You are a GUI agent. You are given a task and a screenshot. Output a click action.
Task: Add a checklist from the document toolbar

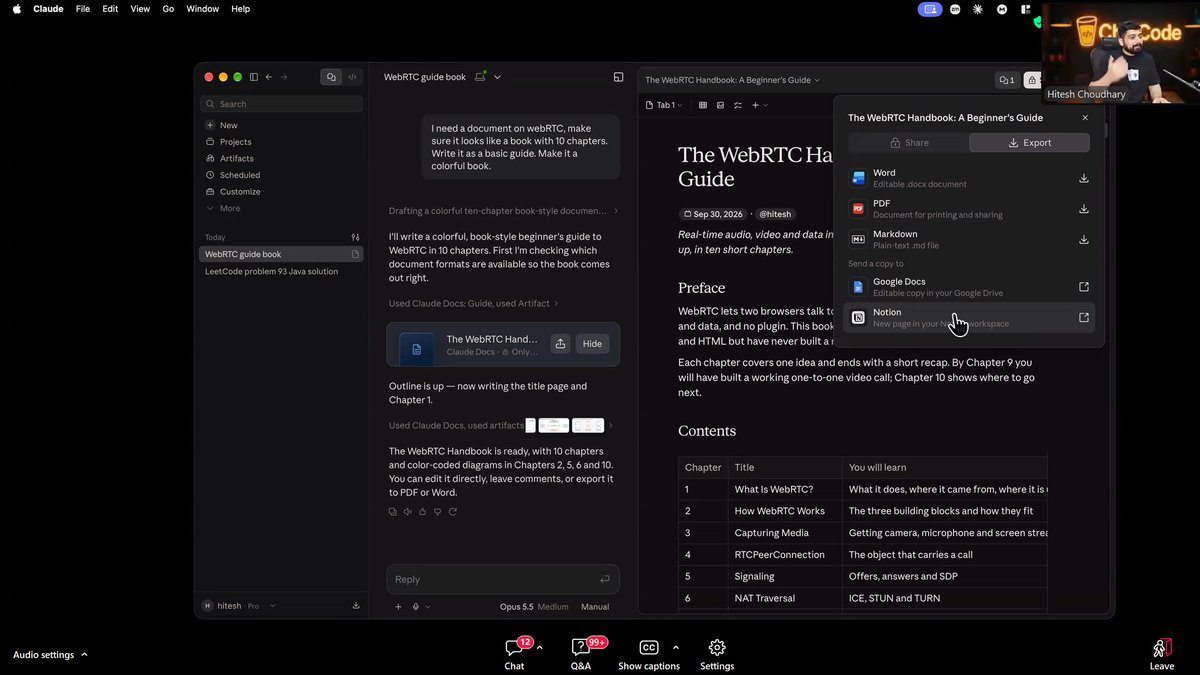point(738,105)
